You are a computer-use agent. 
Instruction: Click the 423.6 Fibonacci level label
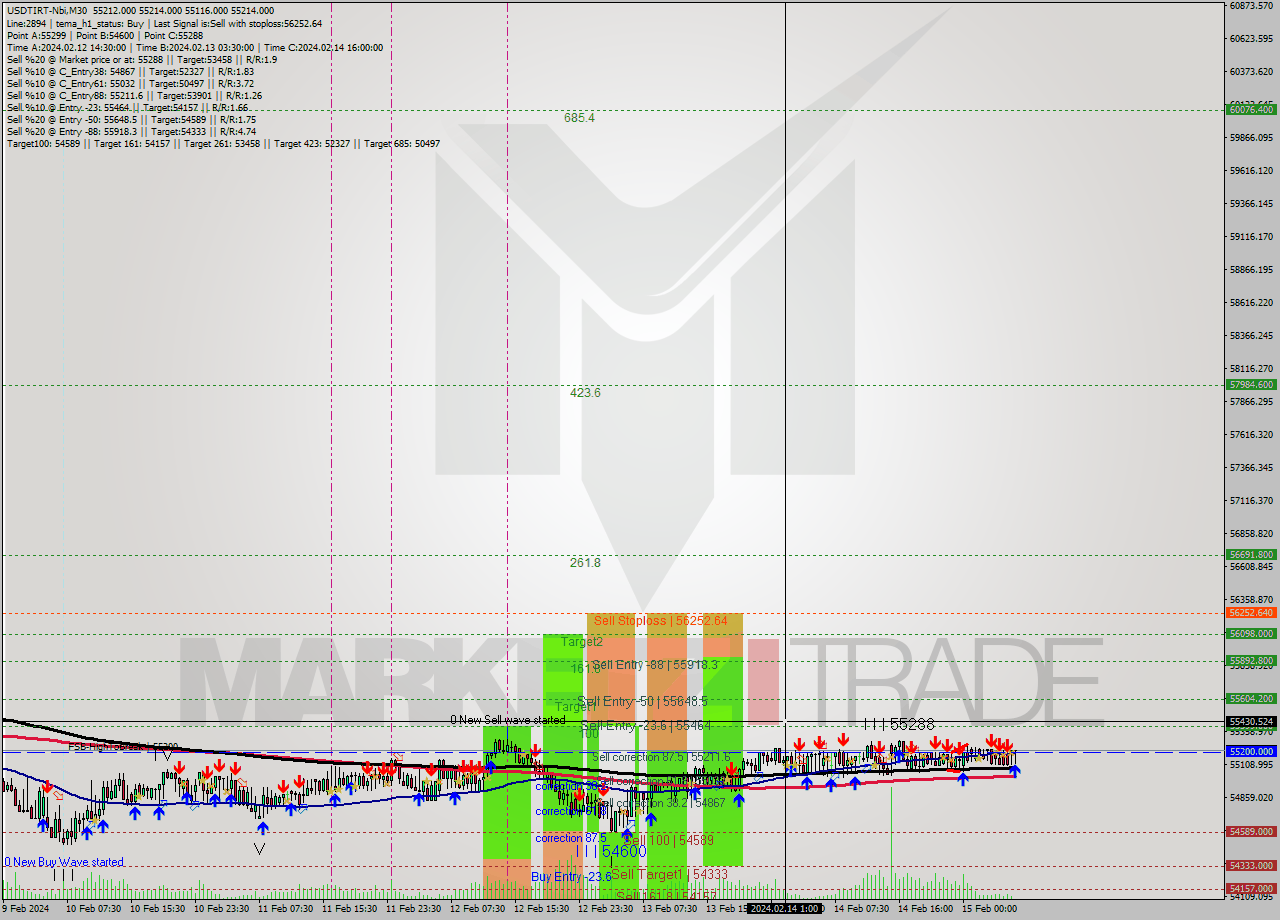coord(585,393)
